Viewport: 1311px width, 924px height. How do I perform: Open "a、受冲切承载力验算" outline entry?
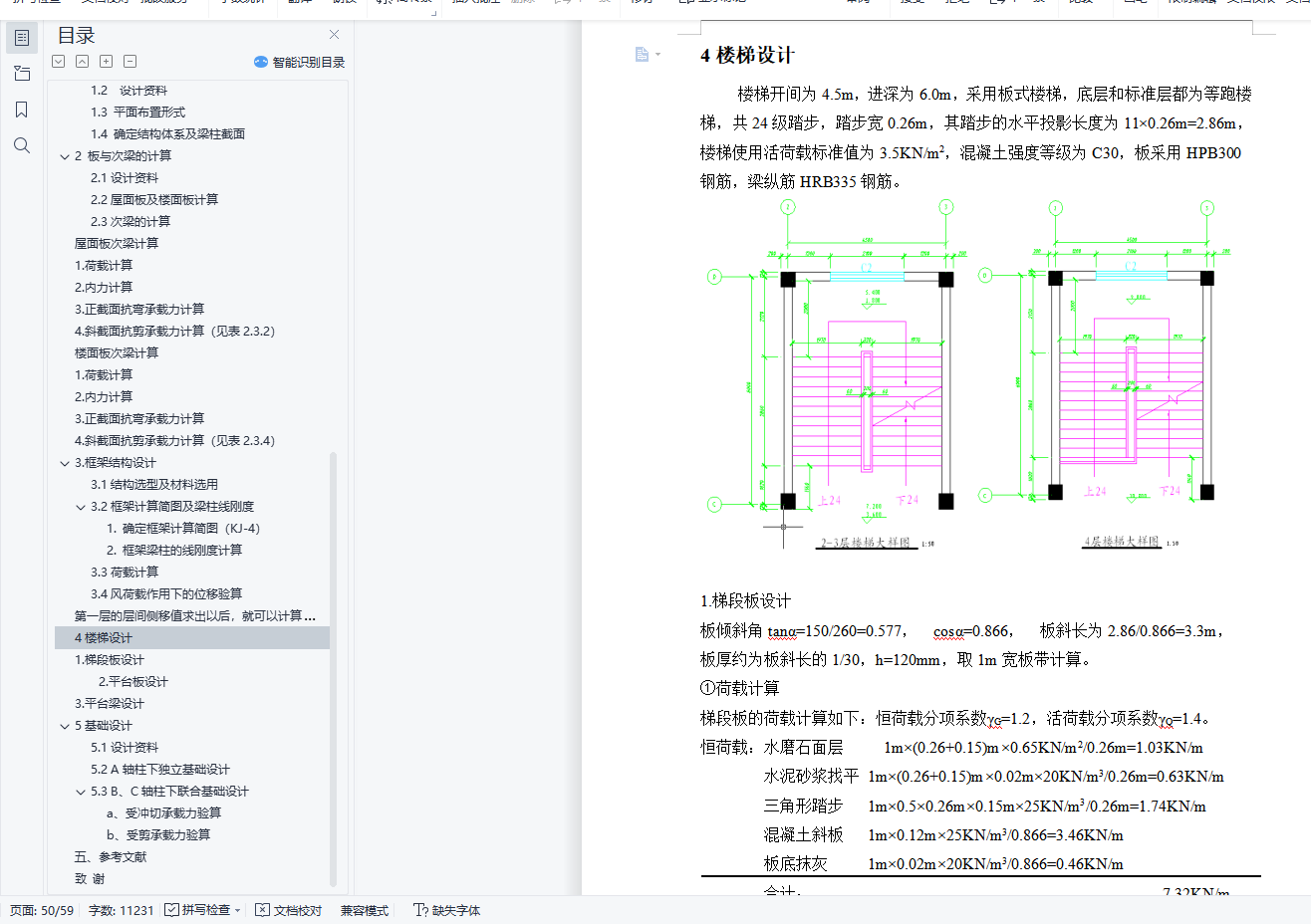click(x=164, y=813)
